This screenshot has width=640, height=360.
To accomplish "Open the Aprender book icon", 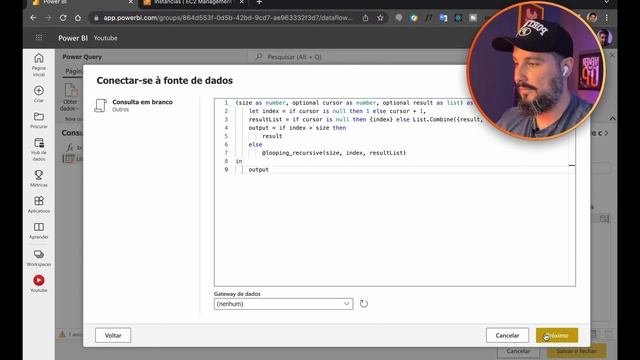I will (39, 227).
